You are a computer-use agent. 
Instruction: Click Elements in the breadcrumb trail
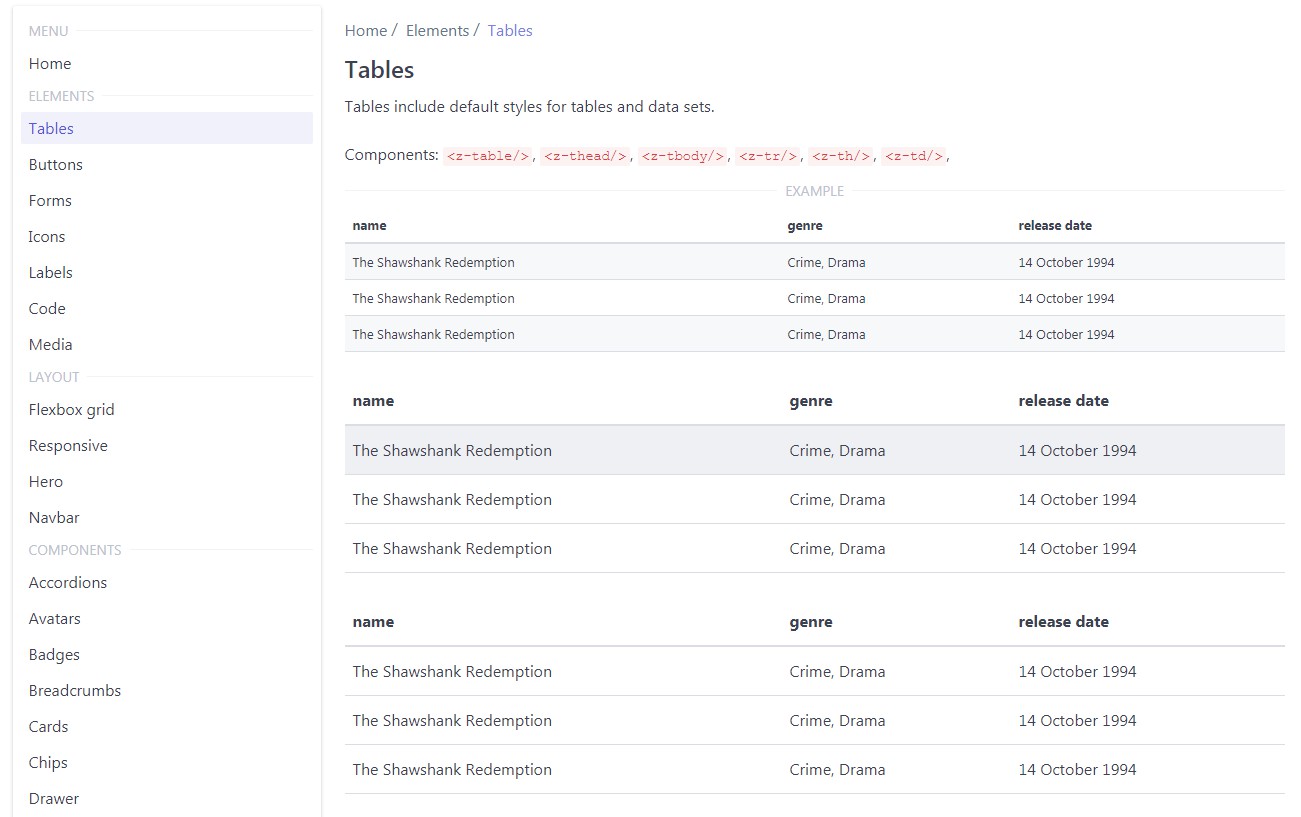tap(437, 31)
